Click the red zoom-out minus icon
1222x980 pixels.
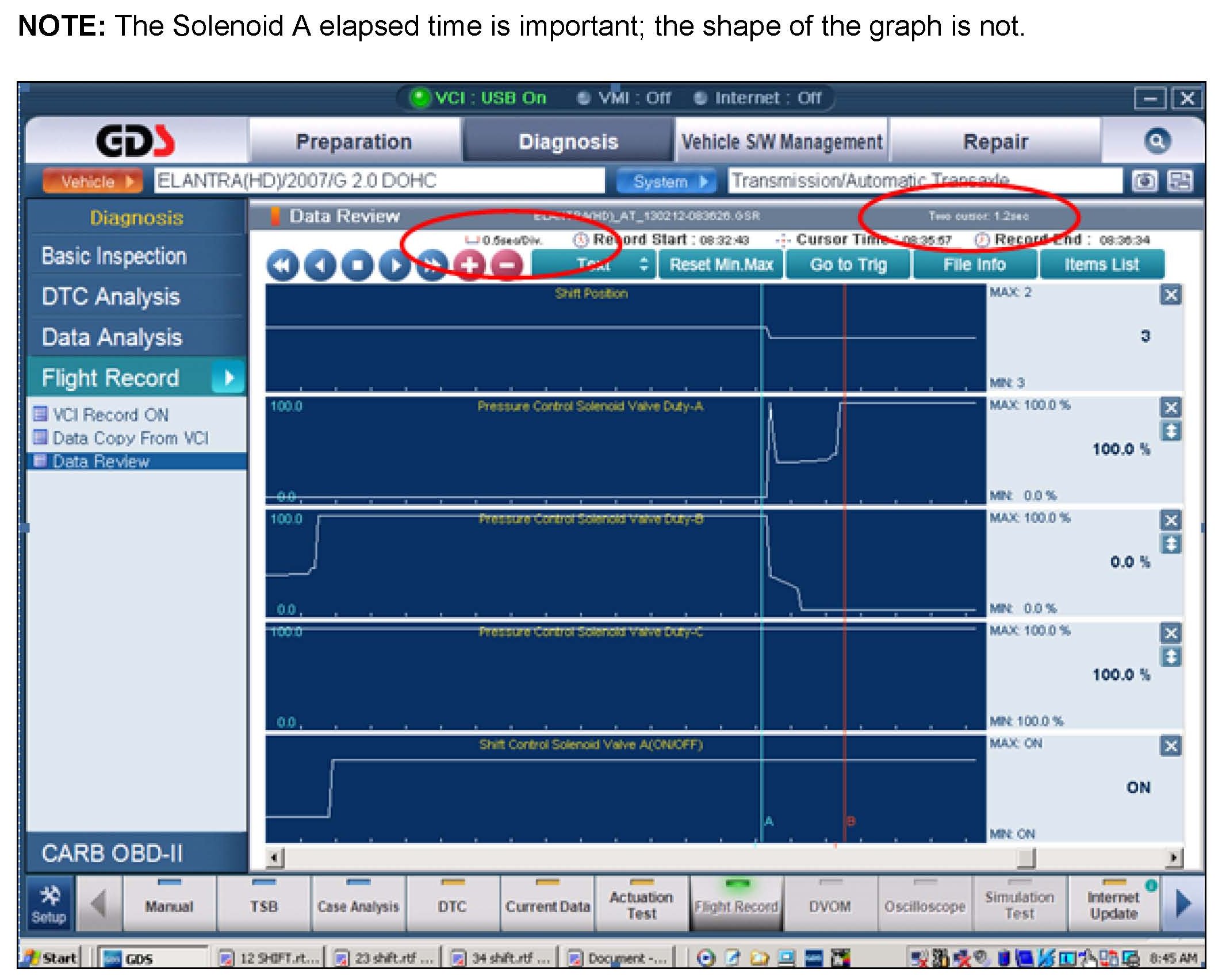(507, 265)
